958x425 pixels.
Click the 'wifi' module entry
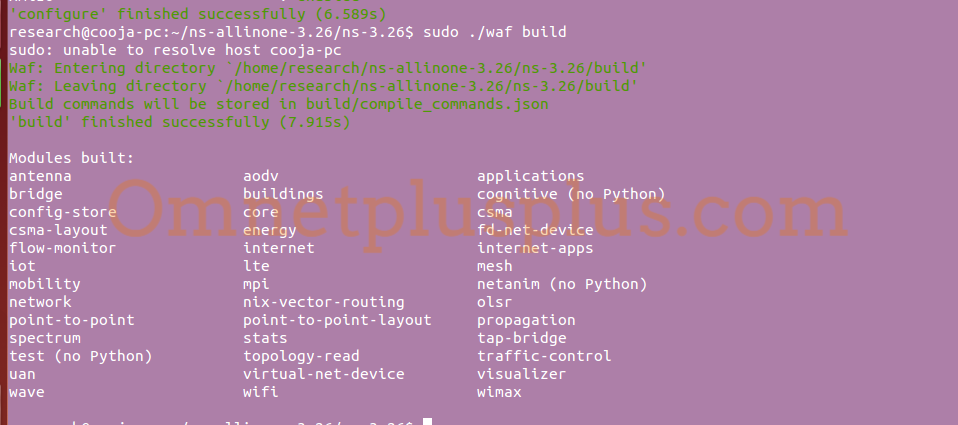click(x=261, y=392)
